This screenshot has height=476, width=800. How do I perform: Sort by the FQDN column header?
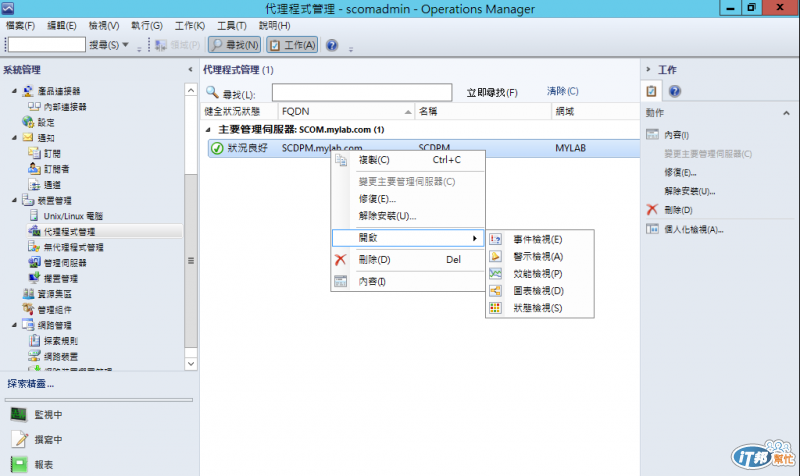point(346,111)
